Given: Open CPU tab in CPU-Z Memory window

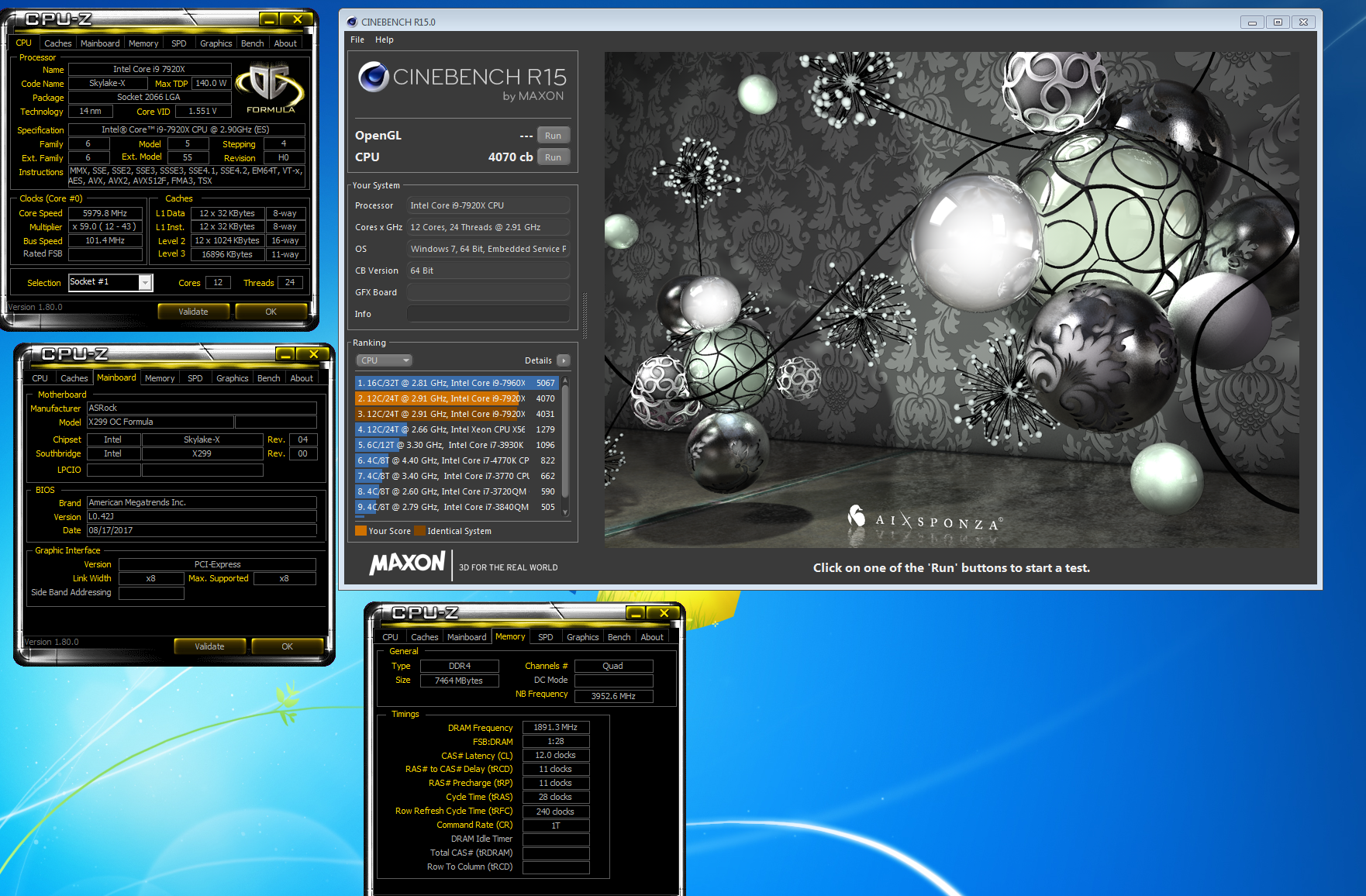Looking at the screenshot, I should (x=390, y=637).
